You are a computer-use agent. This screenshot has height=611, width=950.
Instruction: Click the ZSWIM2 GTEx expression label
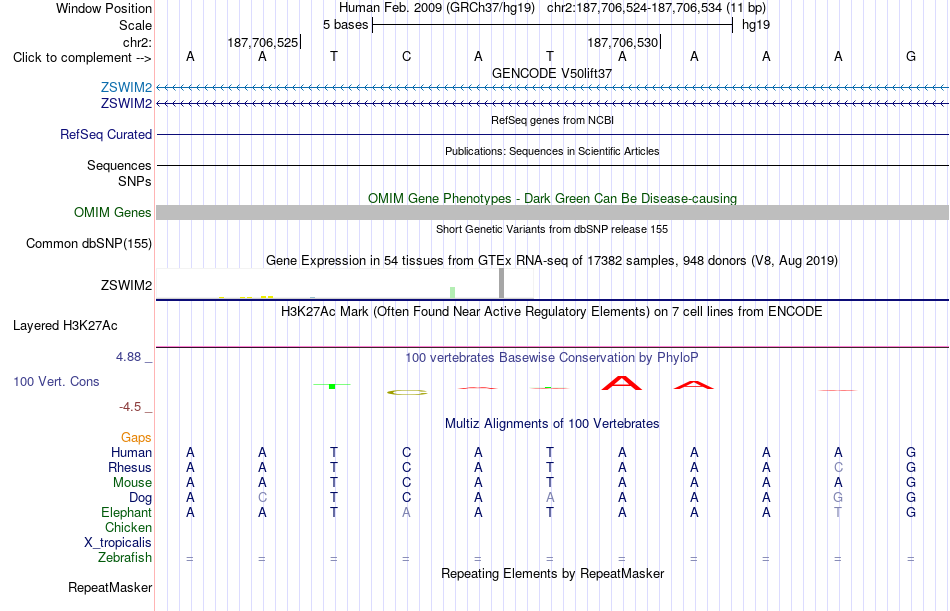point(126,285)
